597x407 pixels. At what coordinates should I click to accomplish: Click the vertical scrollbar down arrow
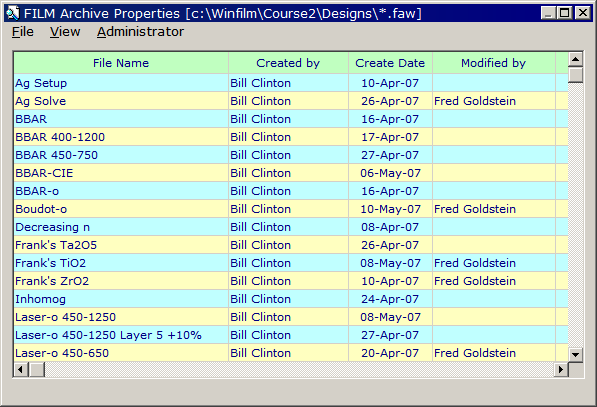click(575, 355)
